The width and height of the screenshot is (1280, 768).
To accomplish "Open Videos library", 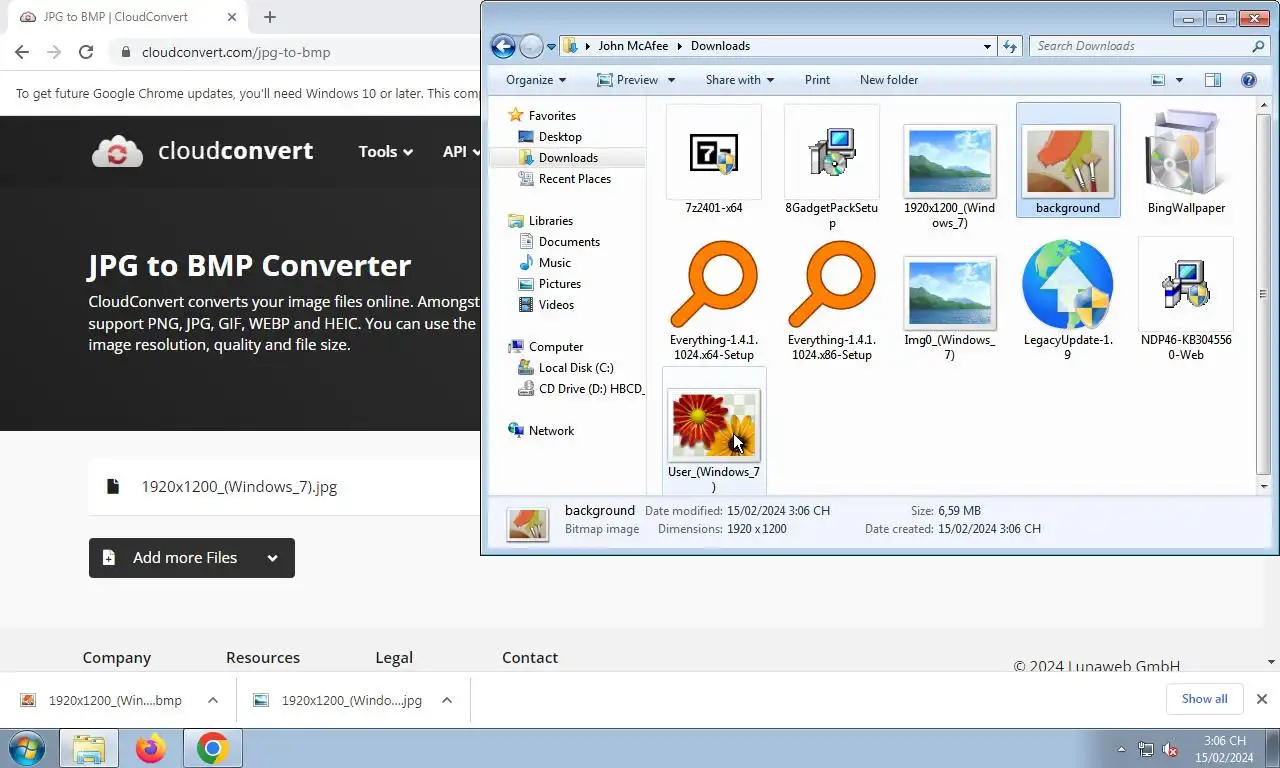I will pos(556,305).
